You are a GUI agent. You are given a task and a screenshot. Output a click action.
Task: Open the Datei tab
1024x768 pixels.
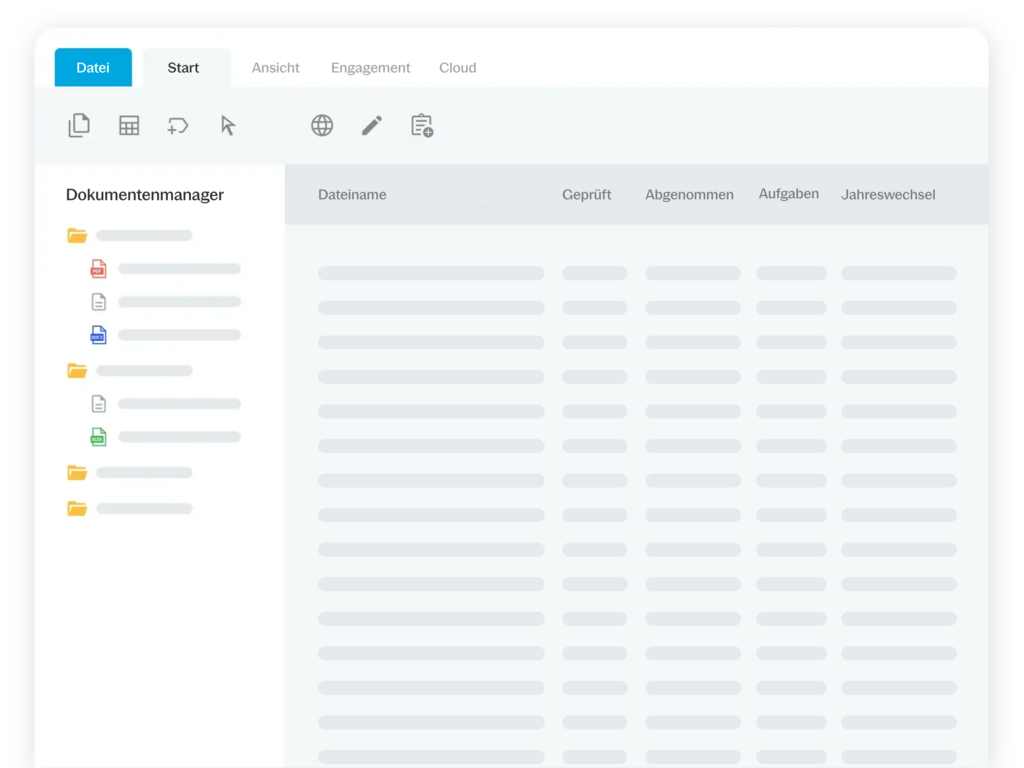tap(93, 68)
